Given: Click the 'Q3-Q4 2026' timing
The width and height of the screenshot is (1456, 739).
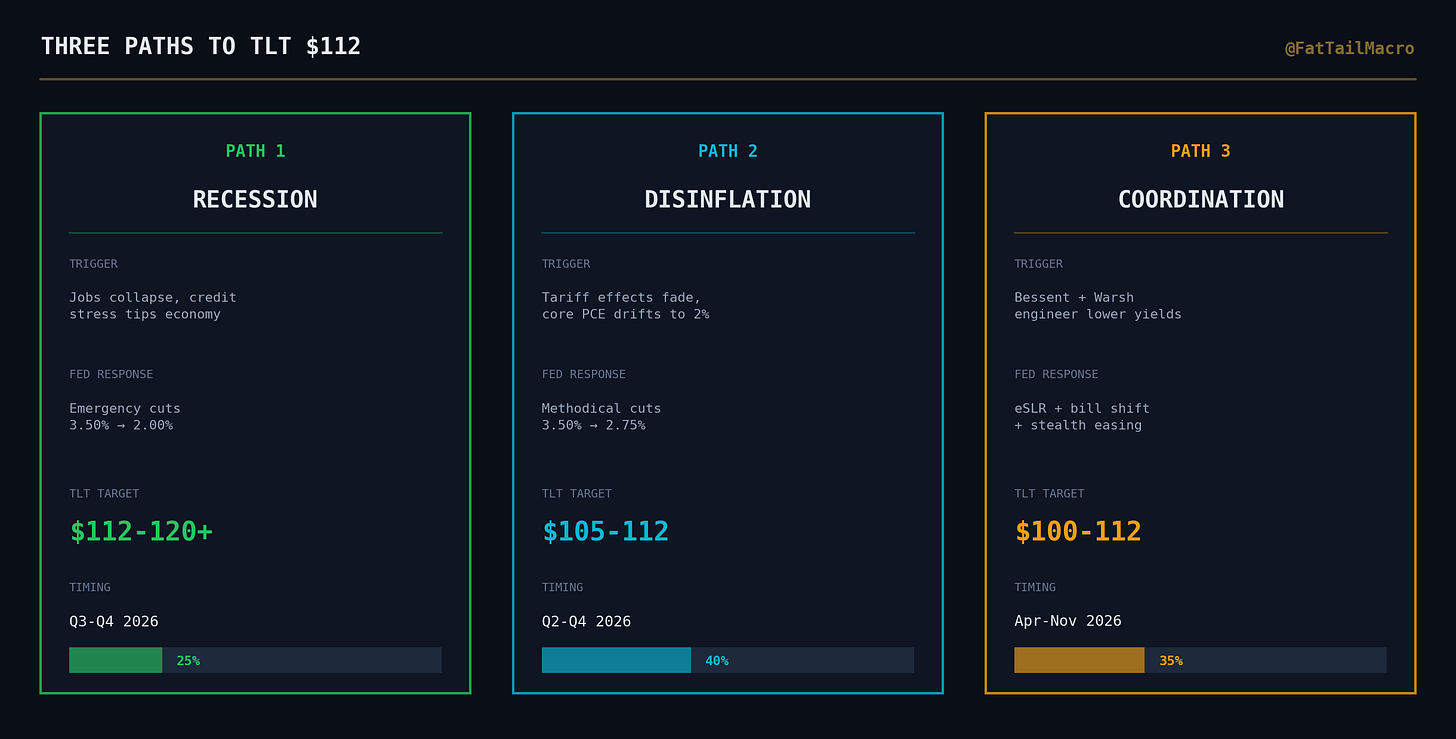Looking at the screenshot, I should [x=114, y=621].
